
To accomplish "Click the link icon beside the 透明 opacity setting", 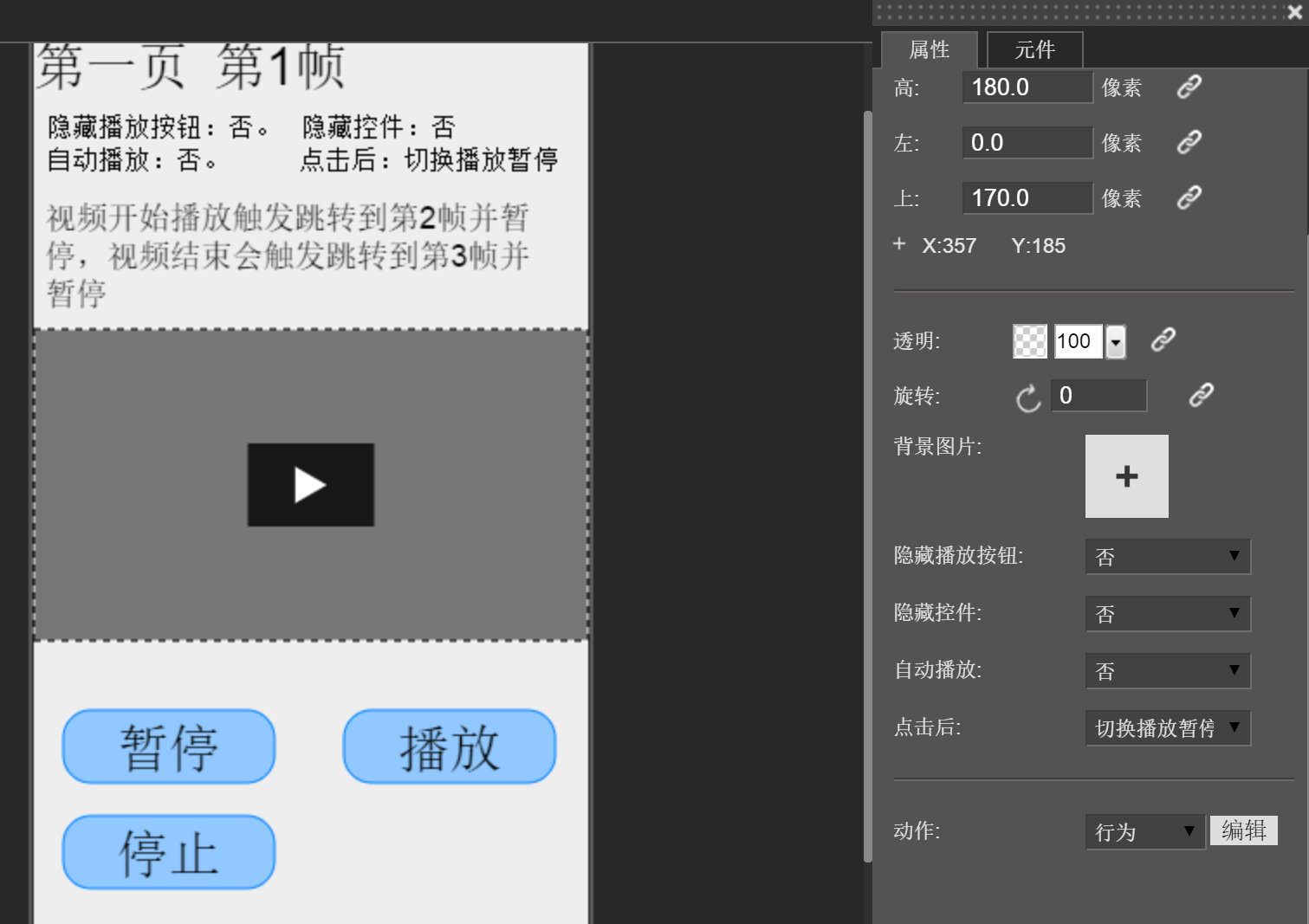I will pyautogui.click(x=1162, y=340).
